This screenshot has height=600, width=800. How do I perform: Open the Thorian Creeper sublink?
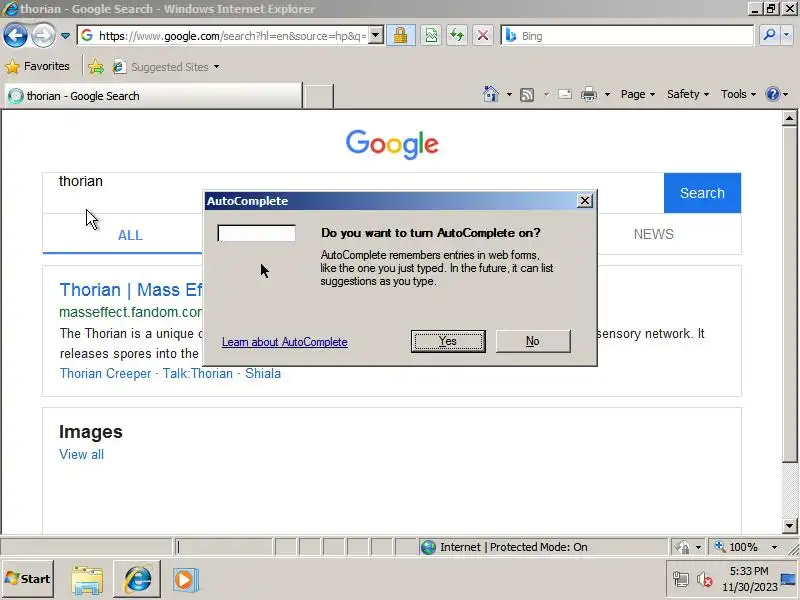105,373
